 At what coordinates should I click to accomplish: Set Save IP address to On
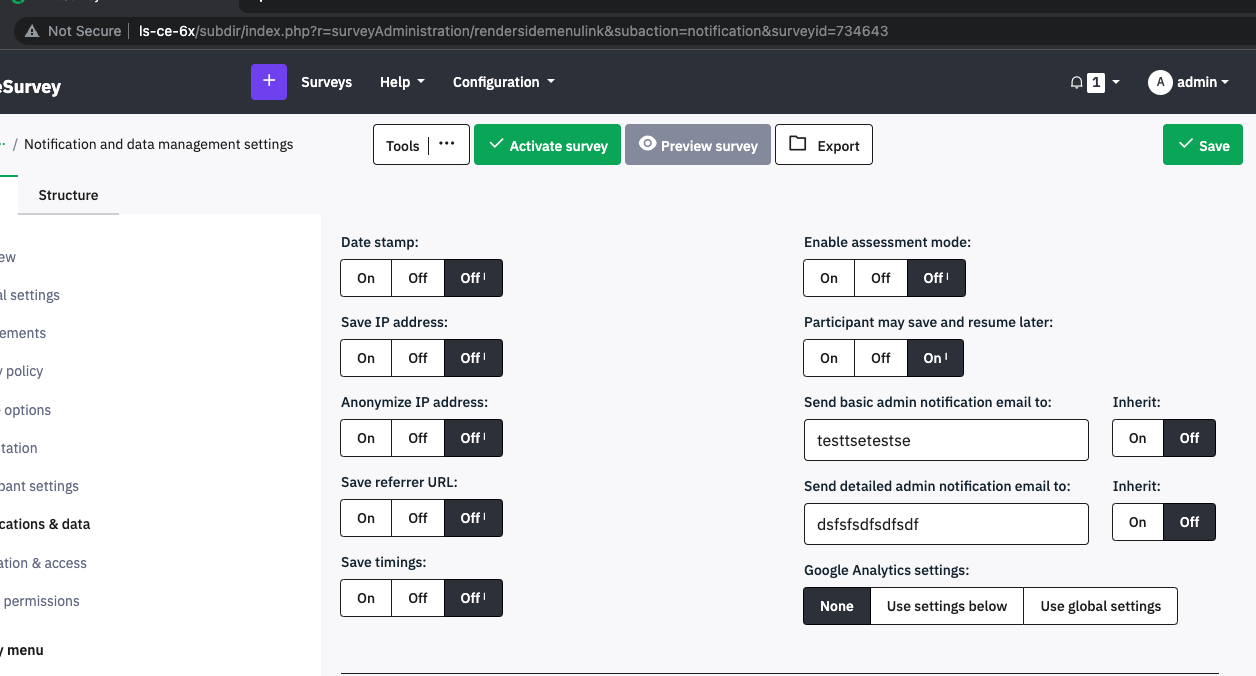click(x=366, y=358)
